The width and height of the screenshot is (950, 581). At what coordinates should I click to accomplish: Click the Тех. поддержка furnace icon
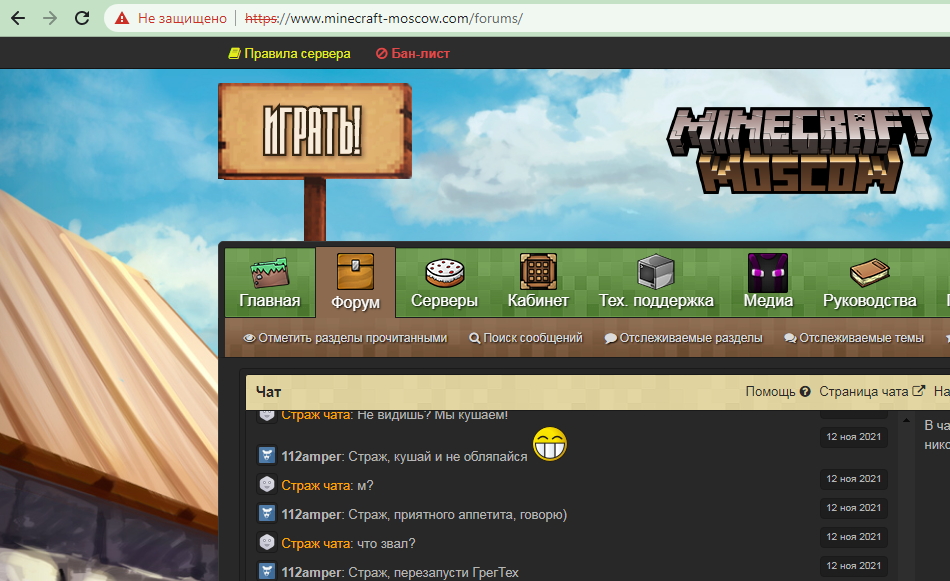pos(656,273)
